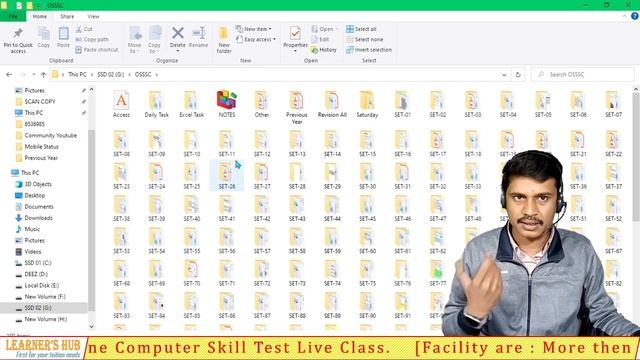Open the Copy to menu
The height and width of the screenshot is (360, 640).
154,40
